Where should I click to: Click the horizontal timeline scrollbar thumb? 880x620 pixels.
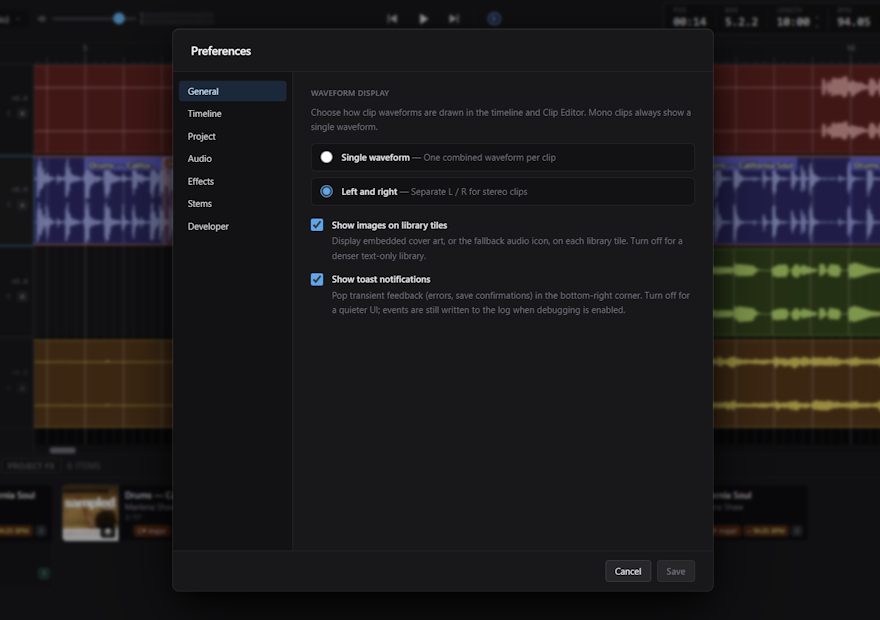coord(62,450)
